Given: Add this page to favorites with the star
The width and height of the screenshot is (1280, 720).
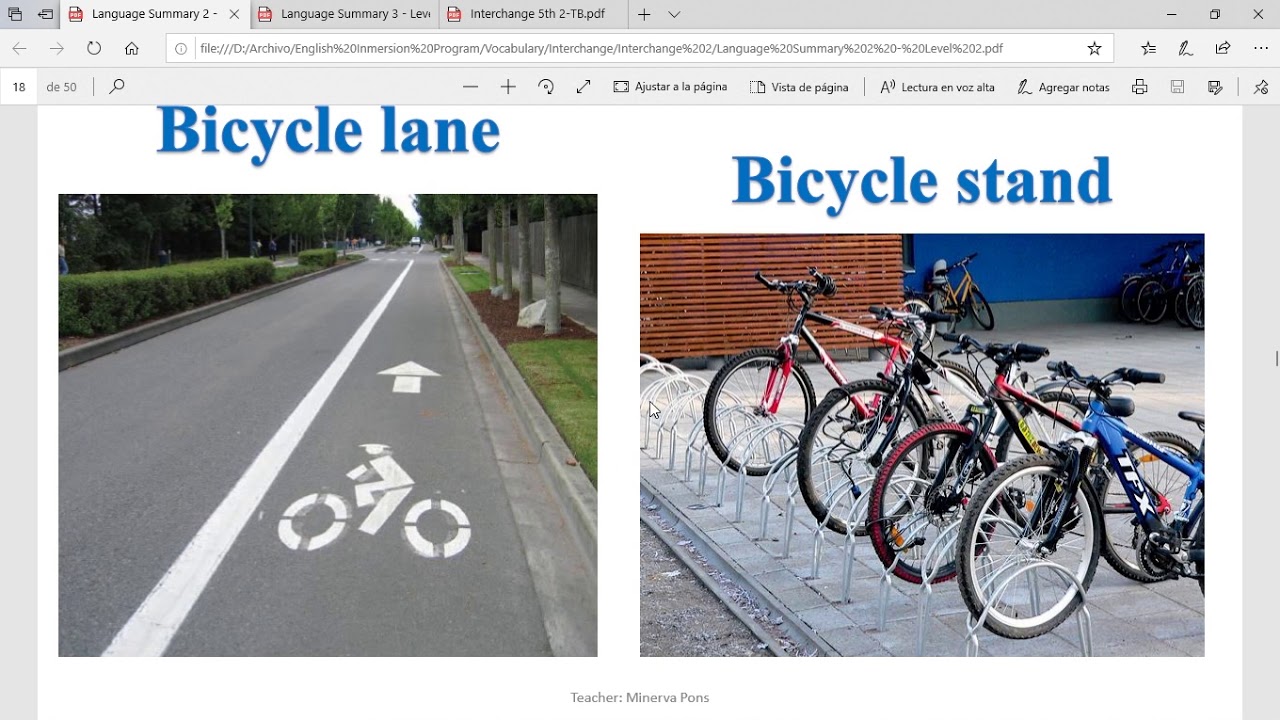Looking at the screenshot, I should 1094,48.
